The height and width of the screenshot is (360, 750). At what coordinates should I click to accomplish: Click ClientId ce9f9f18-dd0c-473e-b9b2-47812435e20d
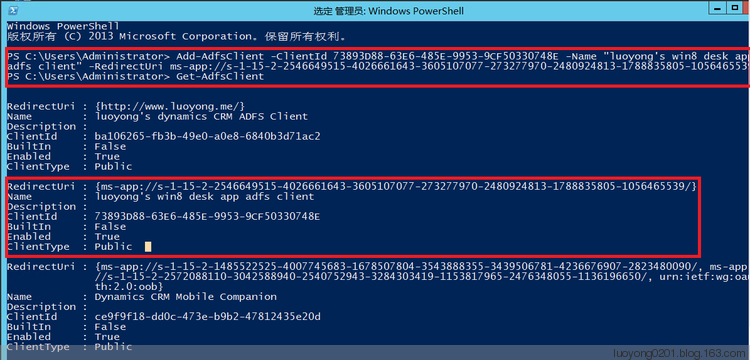(207, 317)
